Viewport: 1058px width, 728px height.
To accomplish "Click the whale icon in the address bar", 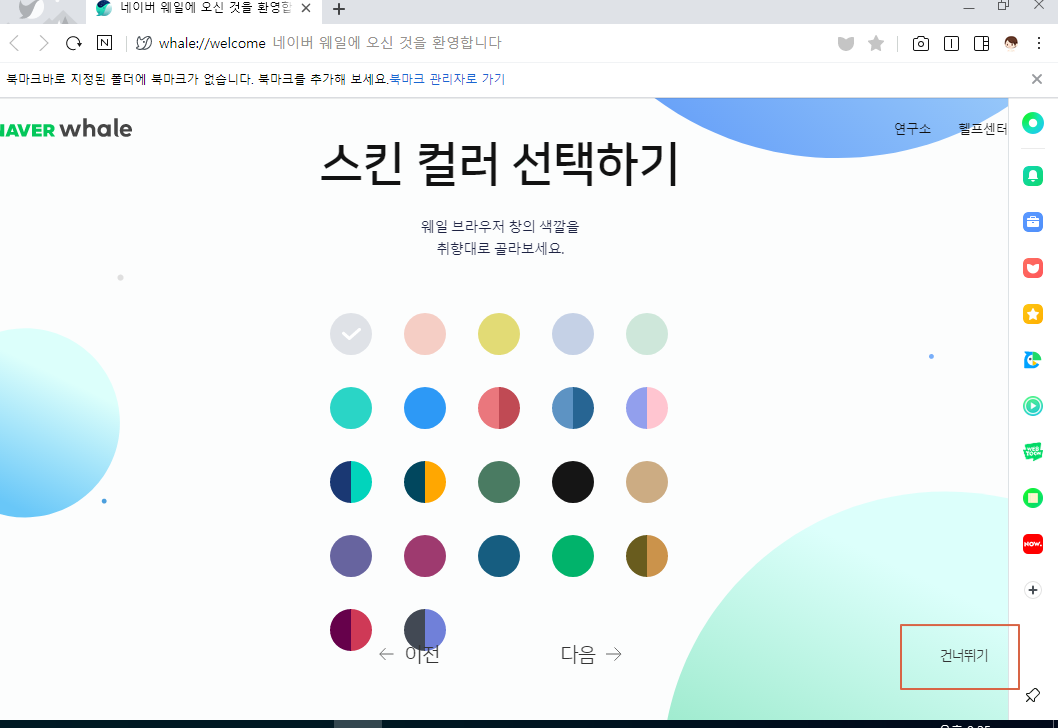I will point(144,43).
